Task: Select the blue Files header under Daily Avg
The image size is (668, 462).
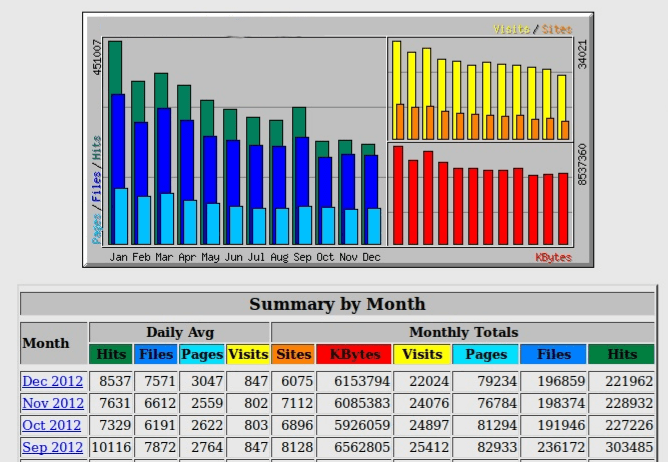Action: [x=155, y=354]
